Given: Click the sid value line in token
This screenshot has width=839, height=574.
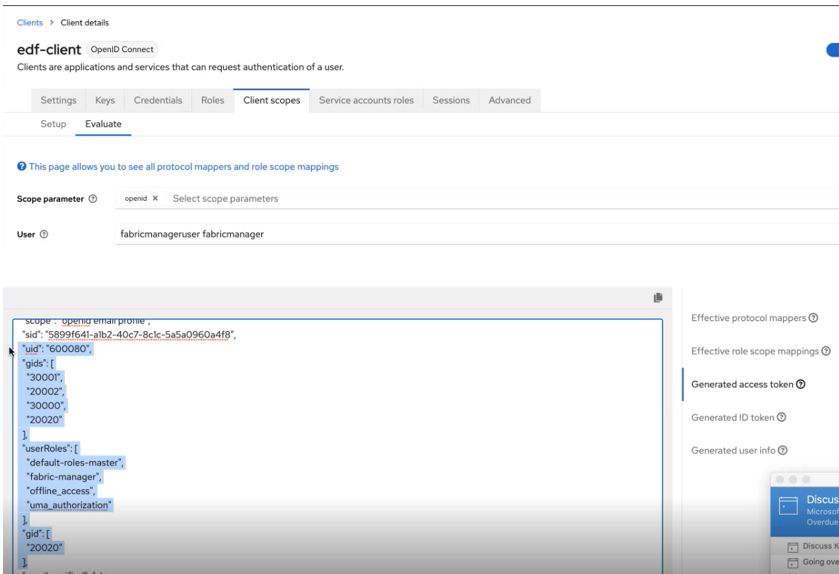Looking at the screenshot, I should tap(129, 335).
